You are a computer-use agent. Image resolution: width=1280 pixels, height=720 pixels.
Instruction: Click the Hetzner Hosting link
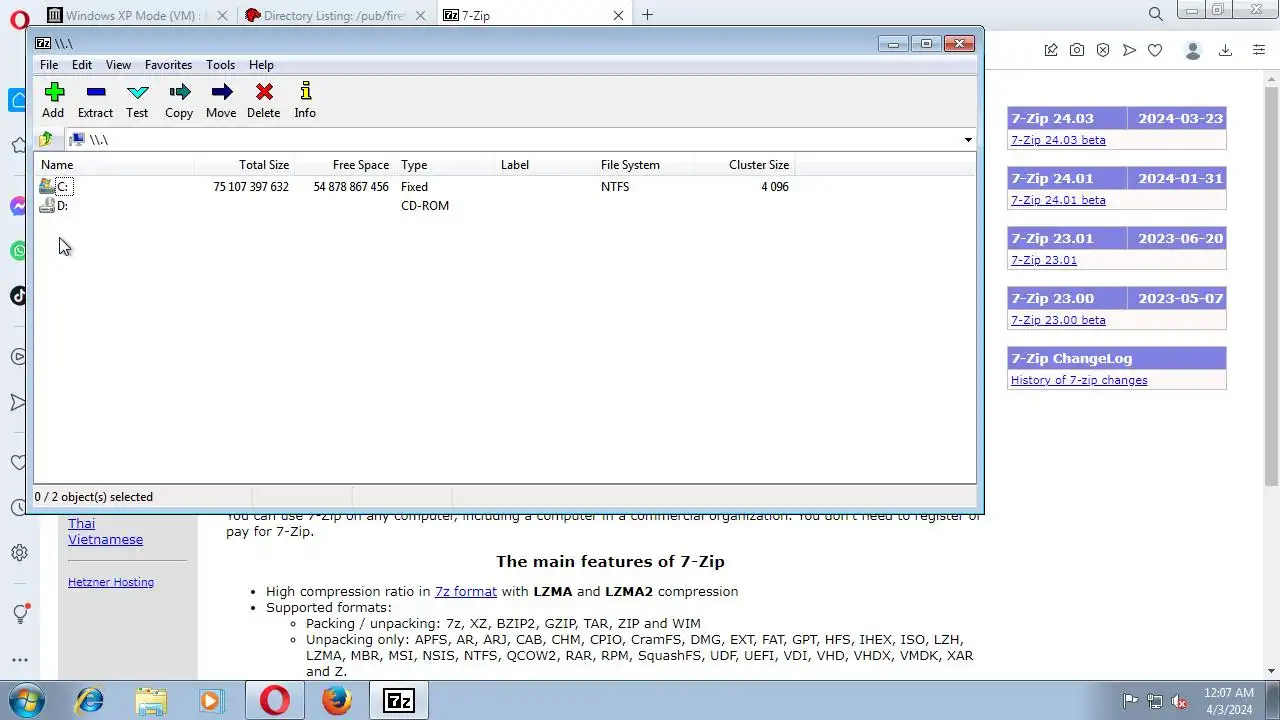point(111,582)
